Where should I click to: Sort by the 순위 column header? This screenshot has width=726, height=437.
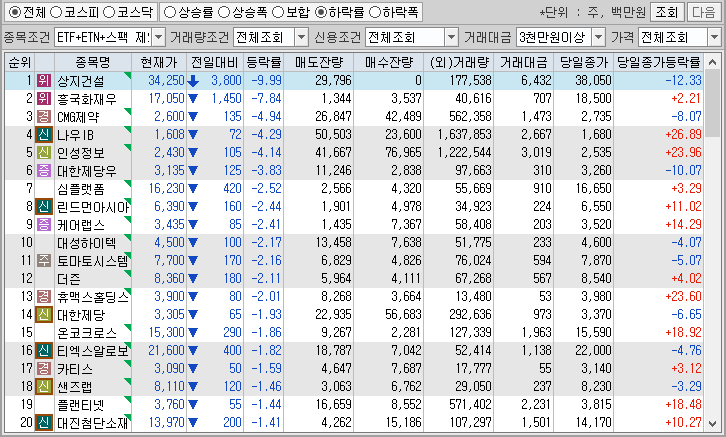pos(20,62)
